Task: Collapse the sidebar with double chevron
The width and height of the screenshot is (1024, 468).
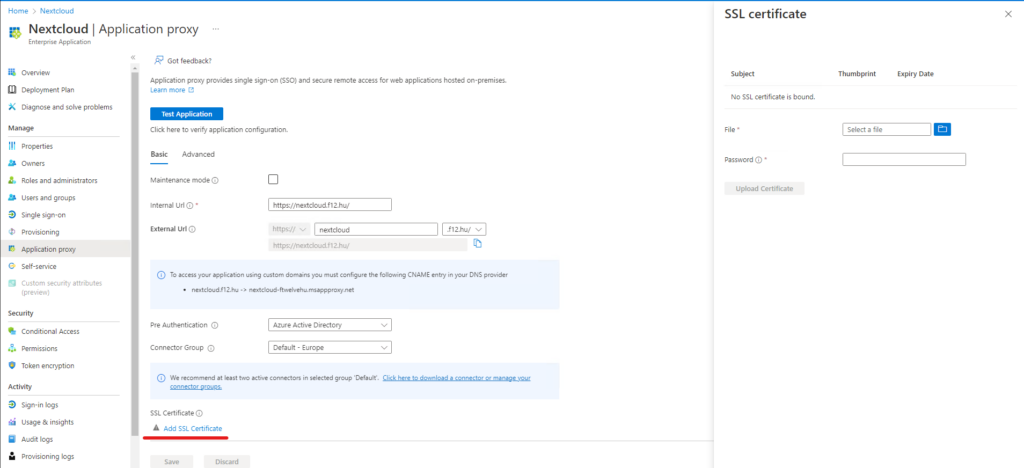Action: click(x=133, y=57)
